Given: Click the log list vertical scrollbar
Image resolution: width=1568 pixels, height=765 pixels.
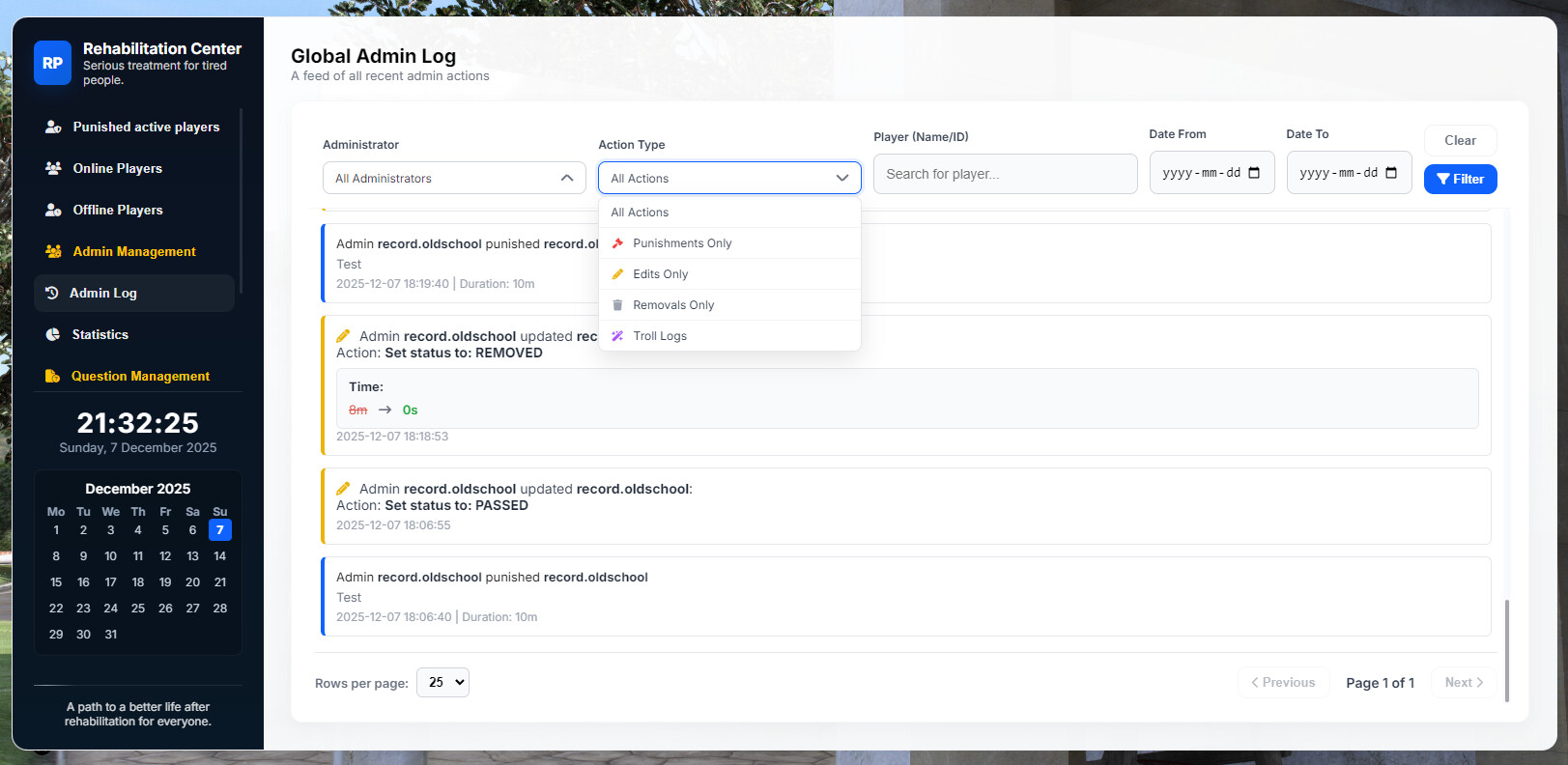Looking at the screenshot, I should click(x=1507, y=649).
